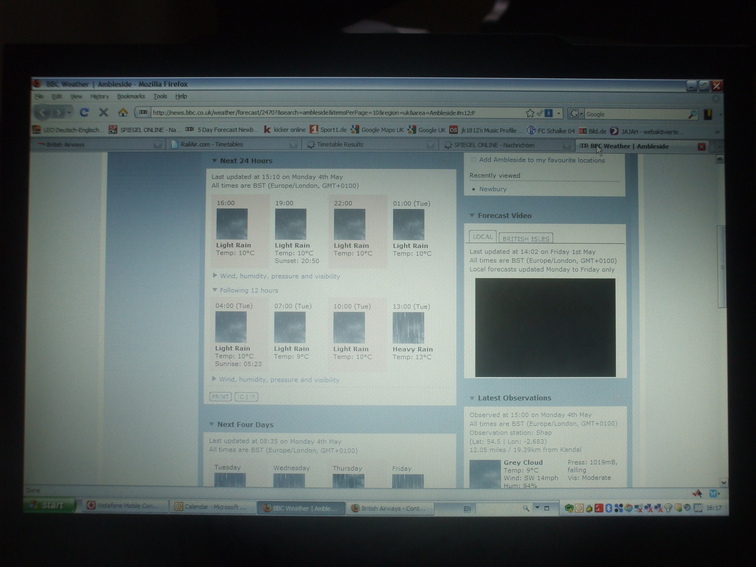756x567 pixels.
Task: Click the Bluetooth icon in the system tray
Action: 608,508
